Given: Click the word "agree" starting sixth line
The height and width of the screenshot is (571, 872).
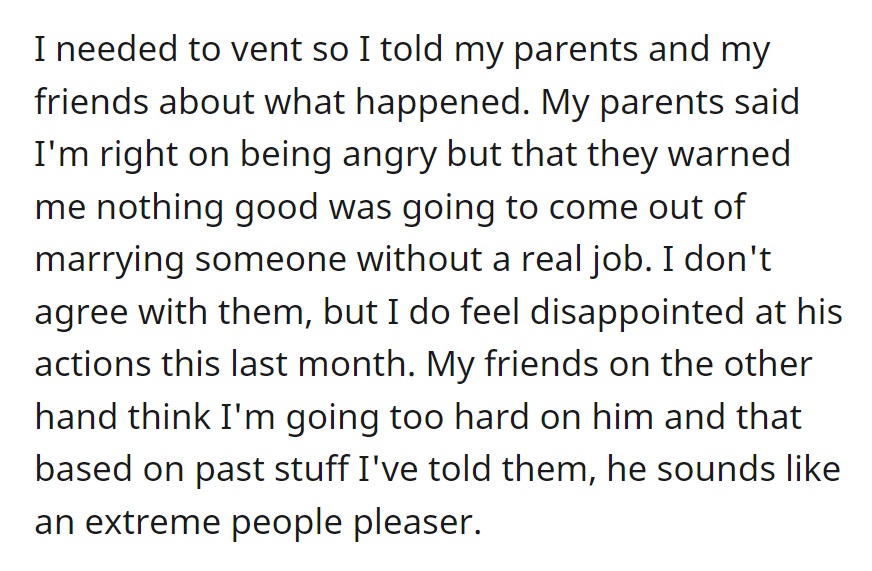Looking at the screenshot, I should [81, 312].
